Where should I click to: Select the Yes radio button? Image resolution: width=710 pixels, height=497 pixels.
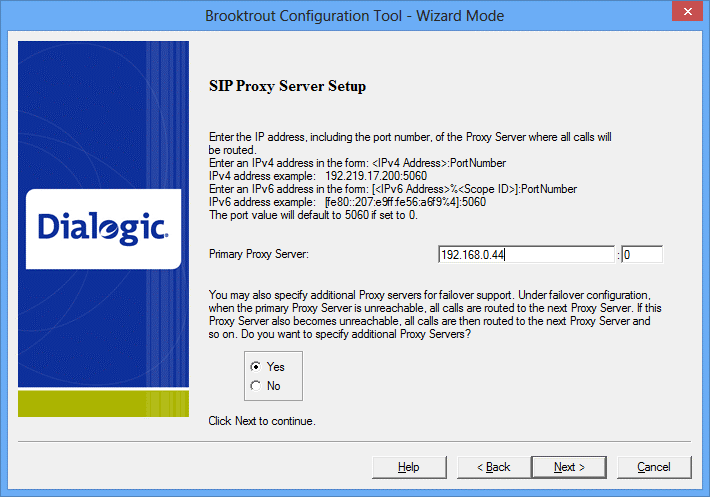[256, 367]
